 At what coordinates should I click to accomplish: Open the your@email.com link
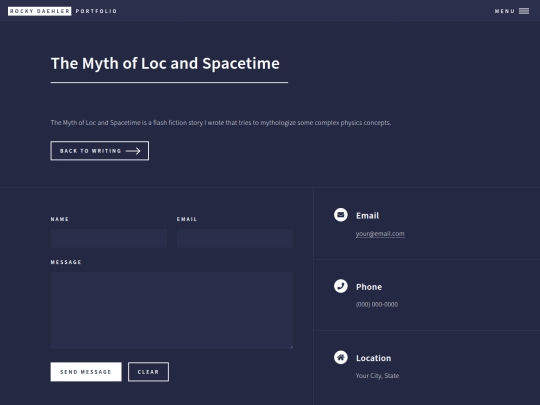[380, 233]
